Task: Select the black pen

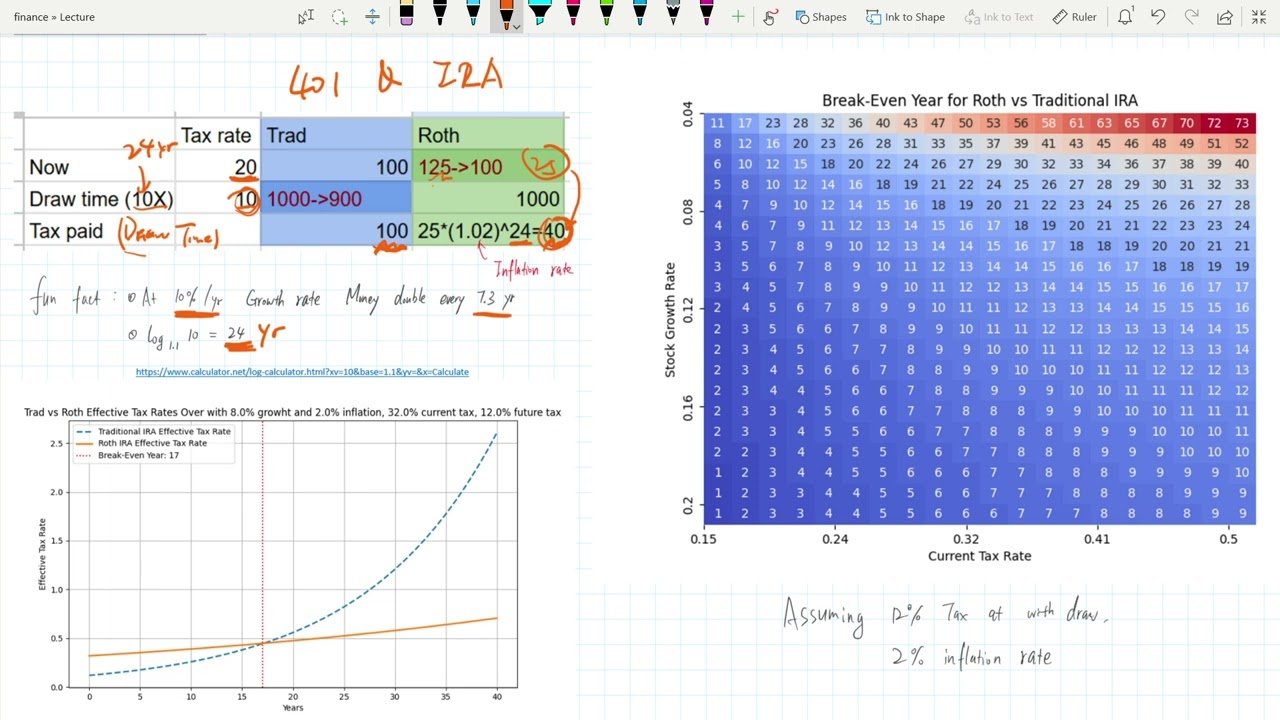Action: click(439, 14)
